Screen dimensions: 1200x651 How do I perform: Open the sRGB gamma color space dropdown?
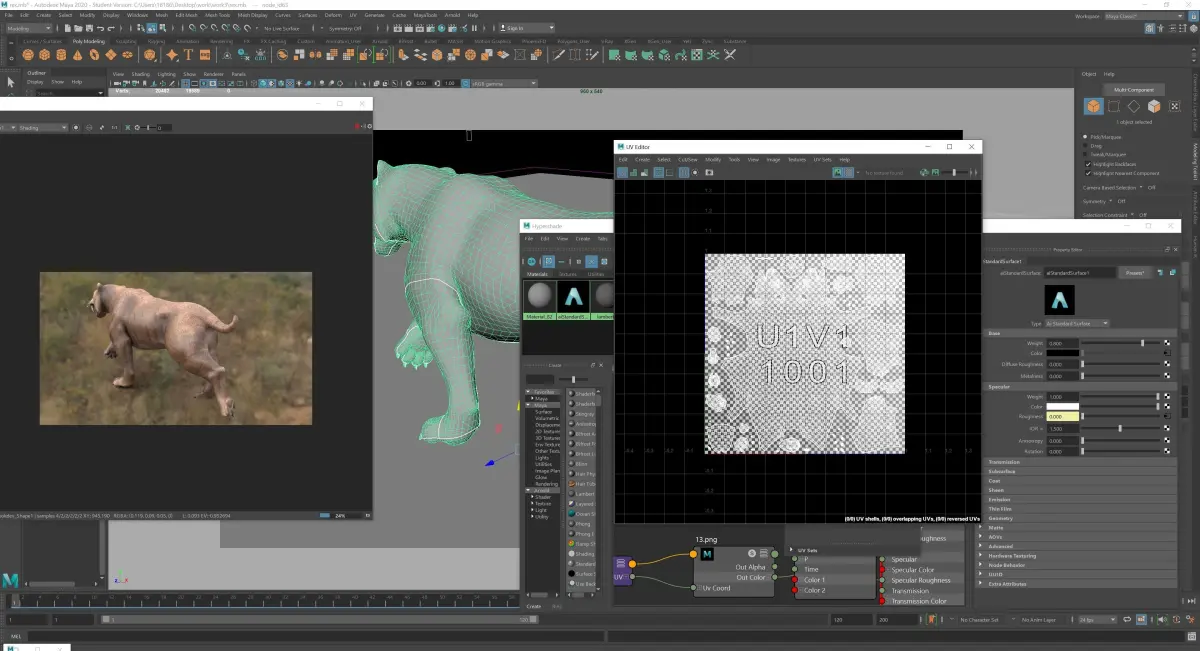503,83
